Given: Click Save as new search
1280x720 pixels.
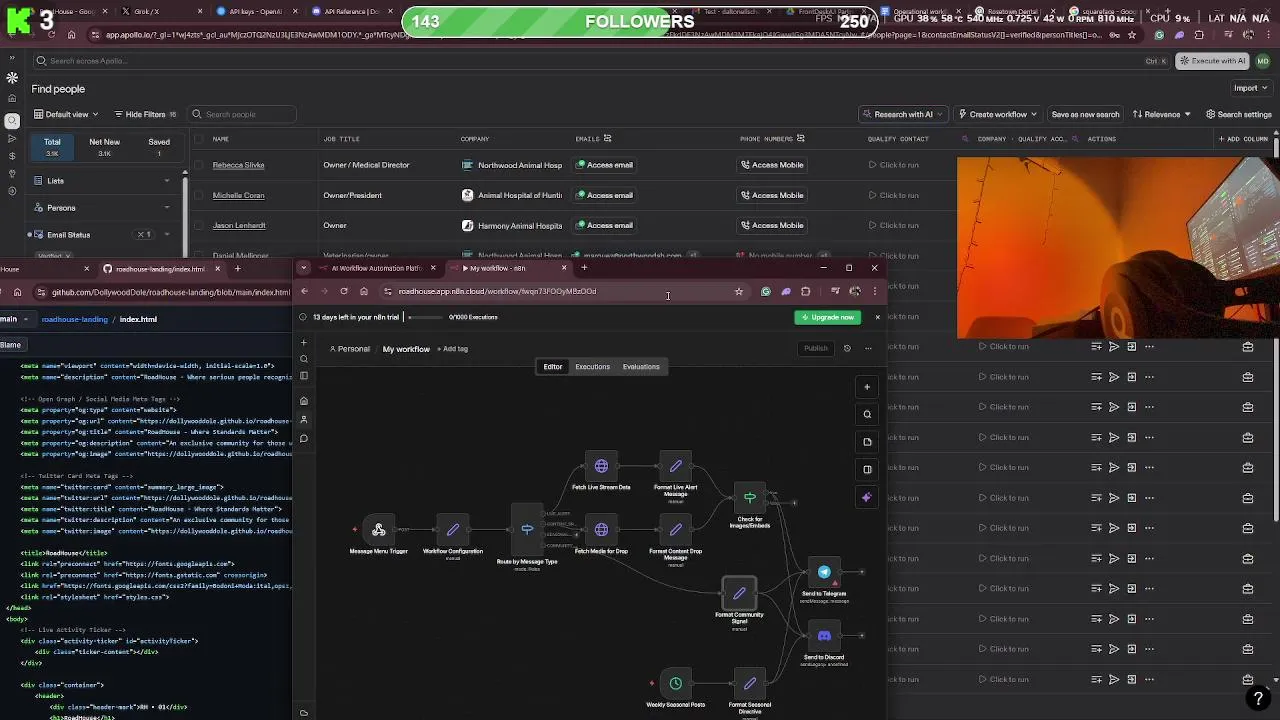Looking at the screenshot, I should [1085, 114].
